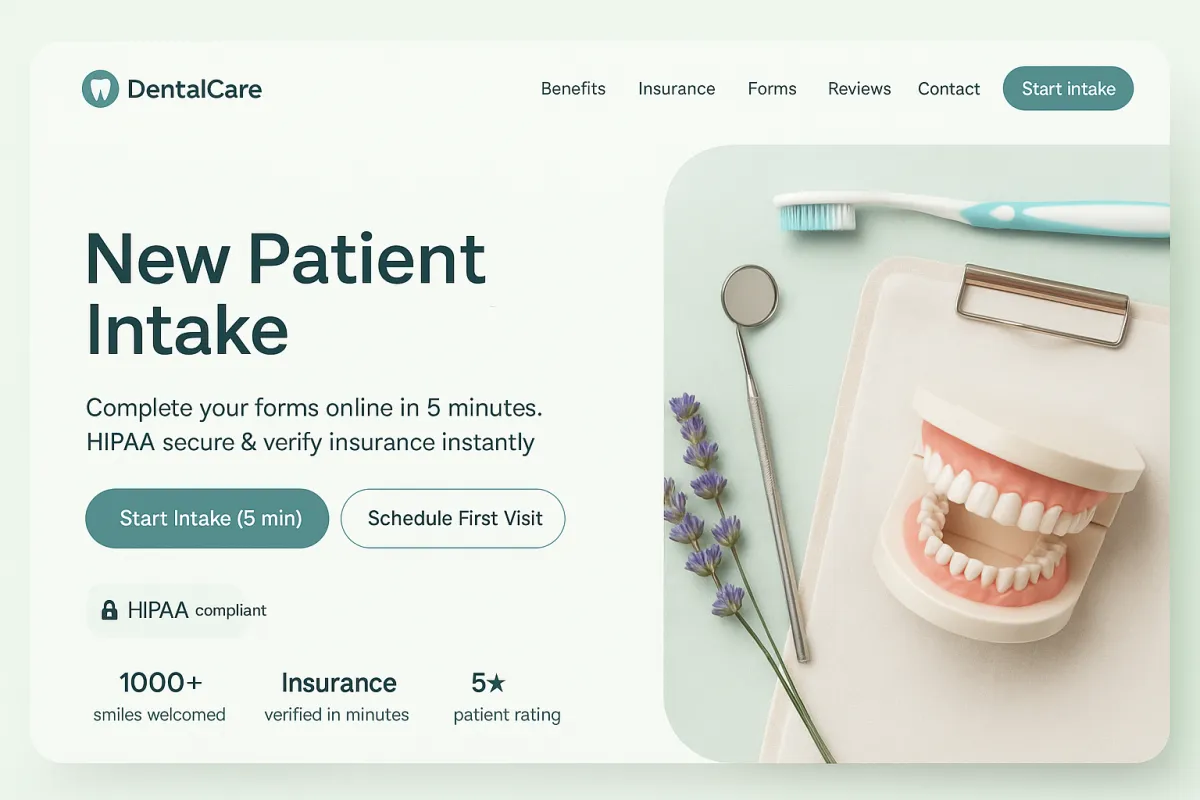
Task: Open the Benefits nav item
Action: pos(573,88)
